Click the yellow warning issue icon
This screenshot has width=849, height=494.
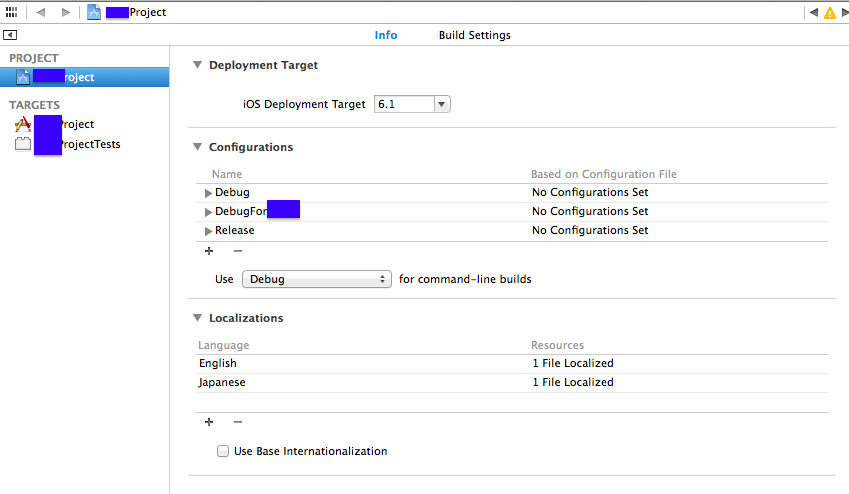tap(829, 12)
